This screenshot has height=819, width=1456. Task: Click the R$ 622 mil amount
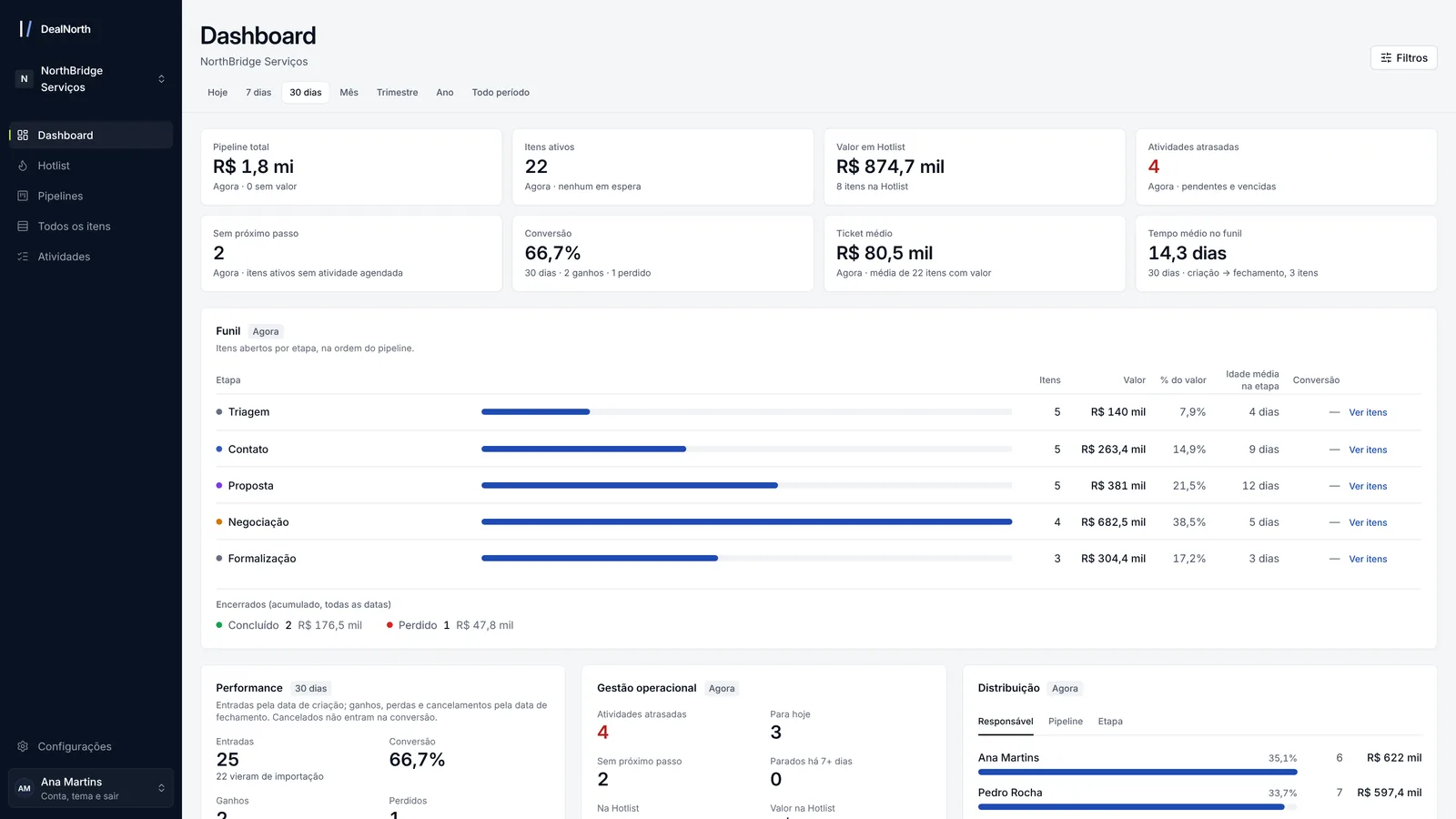(x=1394, y=758)
